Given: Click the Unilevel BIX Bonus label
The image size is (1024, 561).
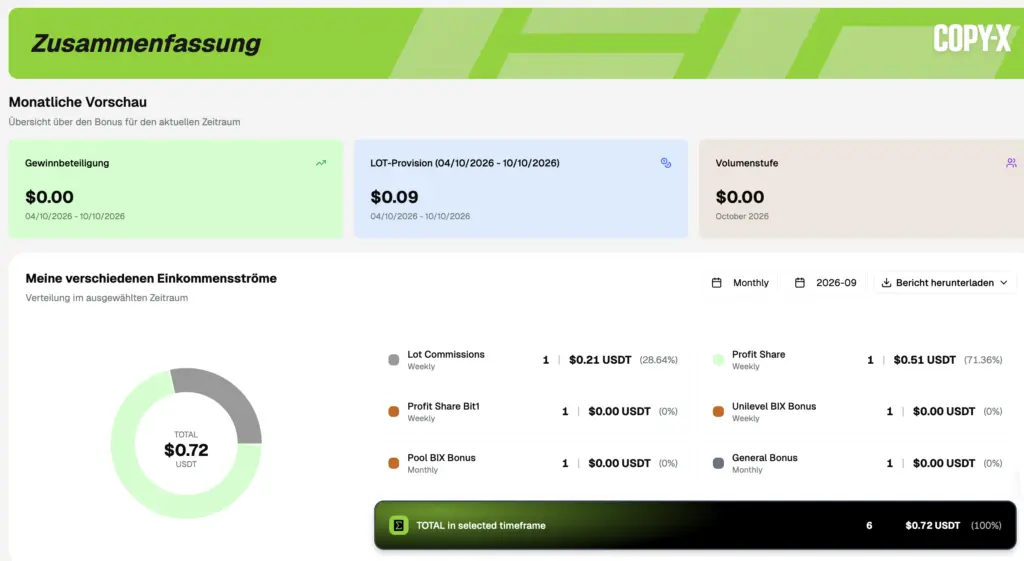Looking at the screenshot, I should pos(774,406).
